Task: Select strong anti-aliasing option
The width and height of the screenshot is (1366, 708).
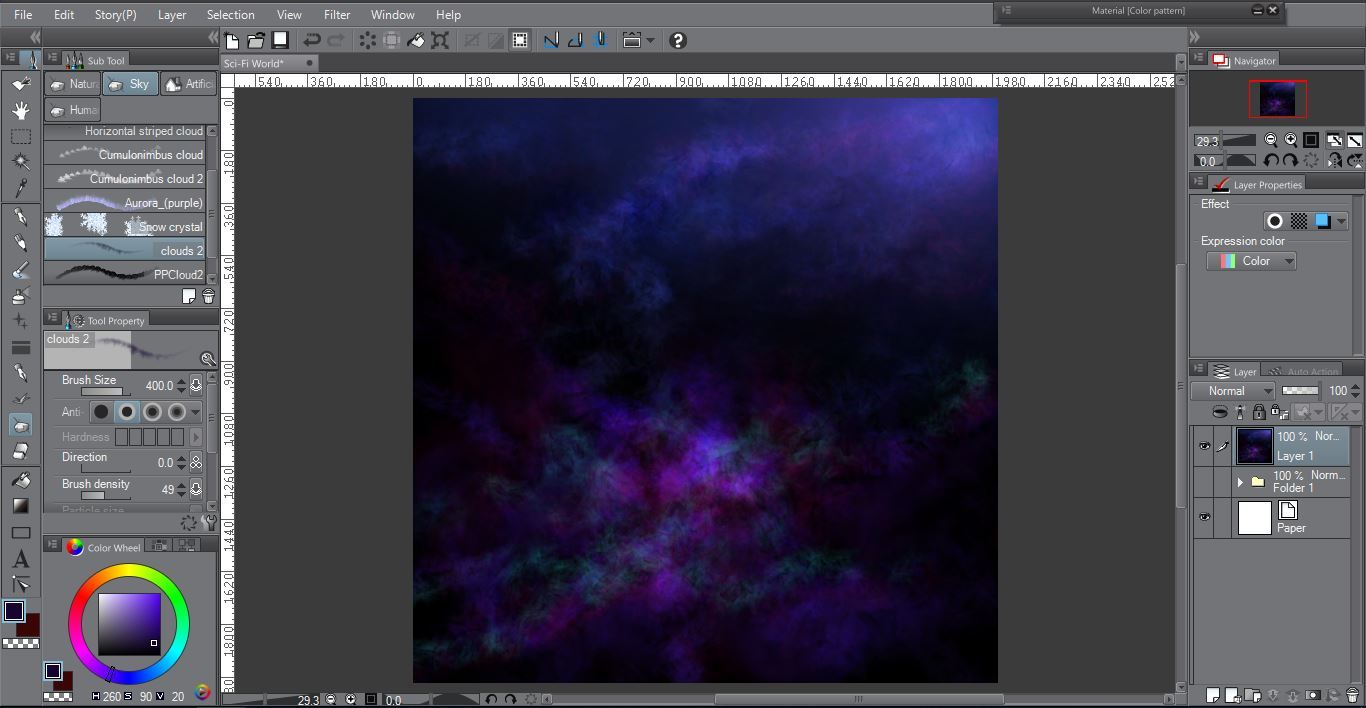Action: tap(177, 411)
